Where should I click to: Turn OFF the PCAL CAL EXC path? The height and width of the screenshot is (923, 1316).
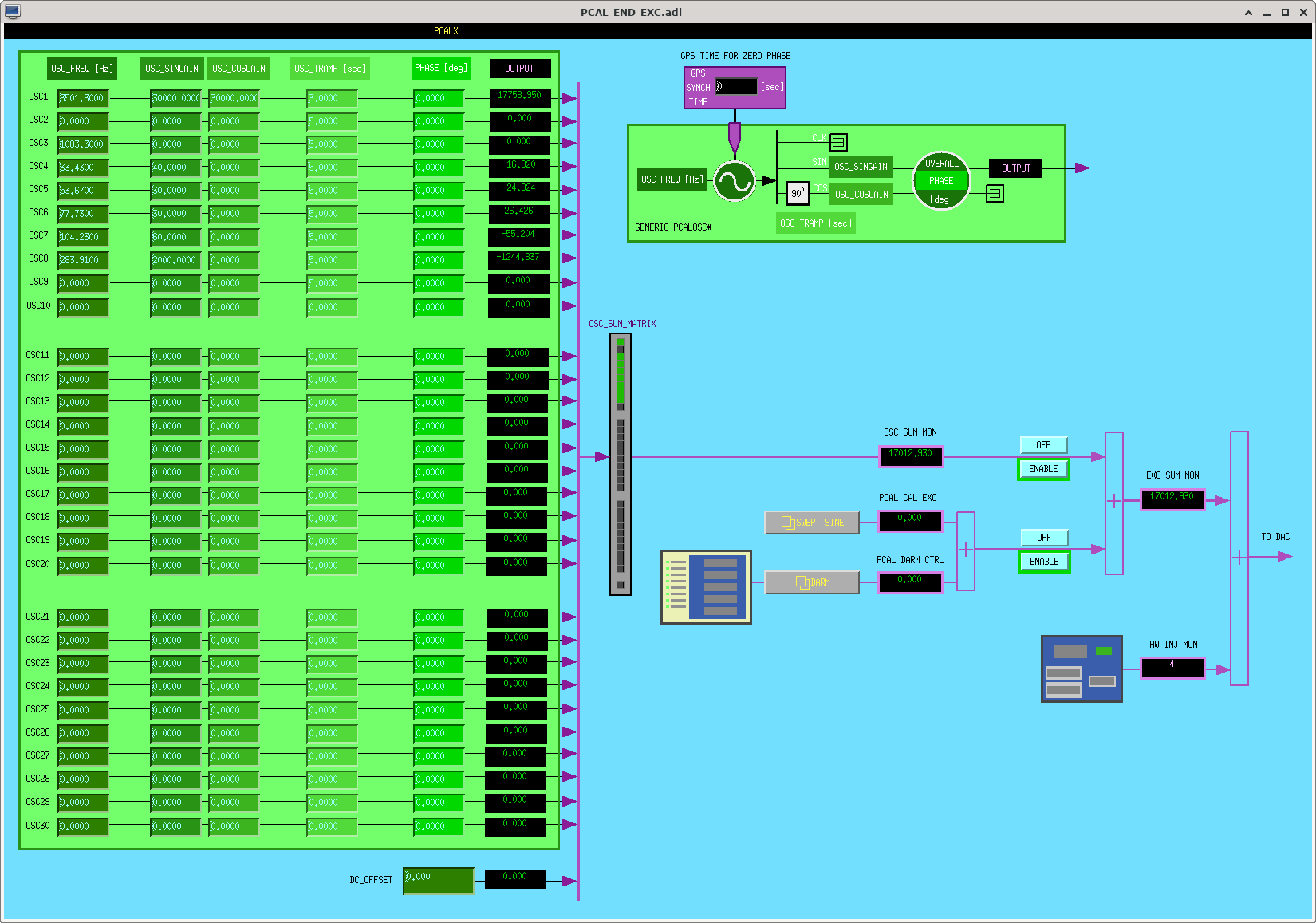(x=1043, y=538)
